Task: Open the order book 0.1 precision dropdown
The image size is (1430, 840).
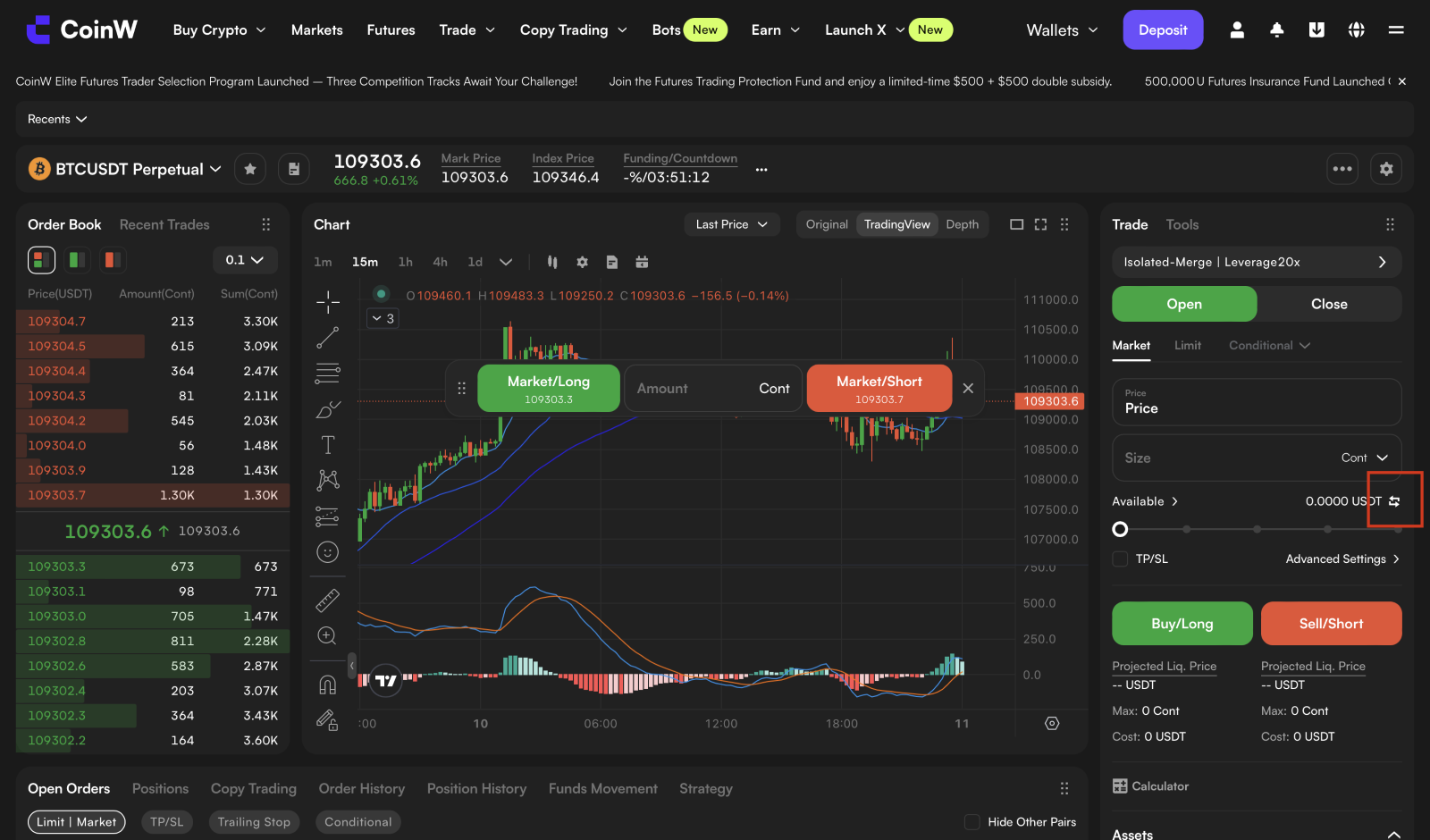Action: (245, 260)
